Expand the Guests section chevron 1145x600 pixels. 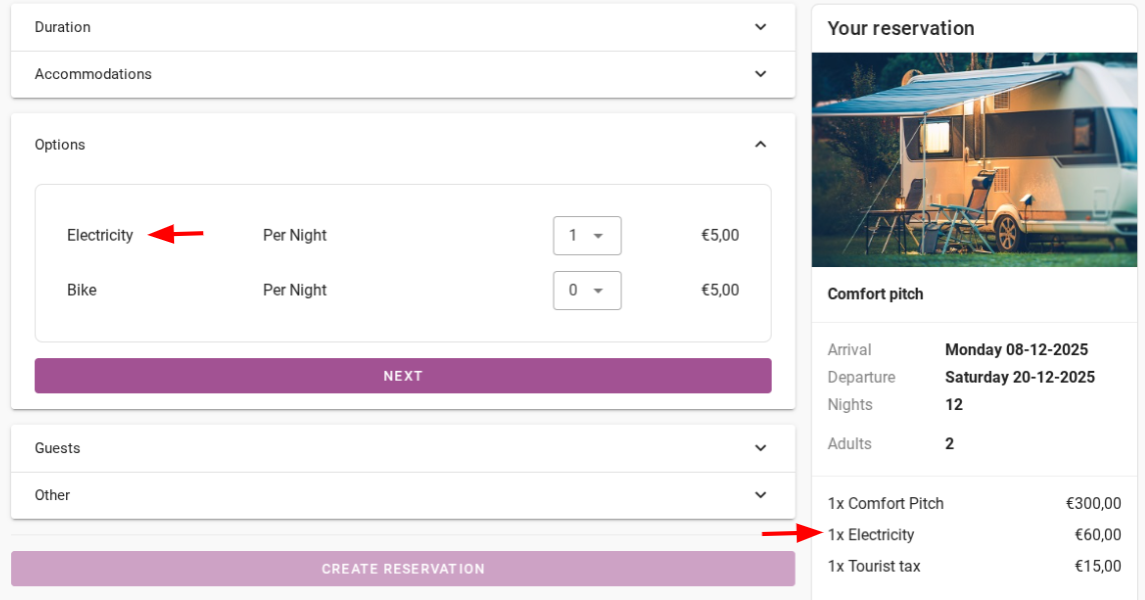tap(760, 448)
